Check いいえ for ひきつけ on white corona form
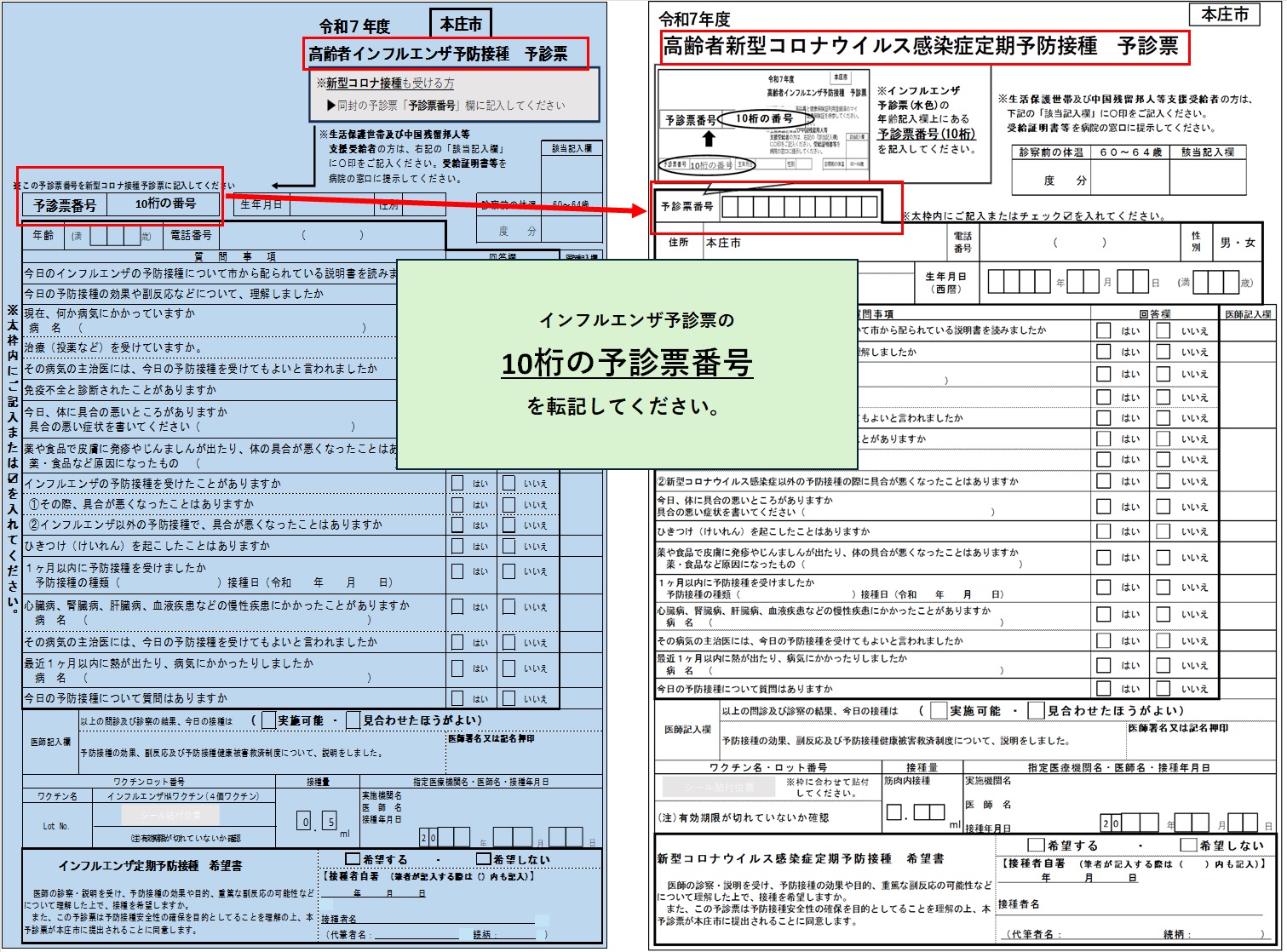This screenshot has width=1287, height=952. [x=1163, y=531]
